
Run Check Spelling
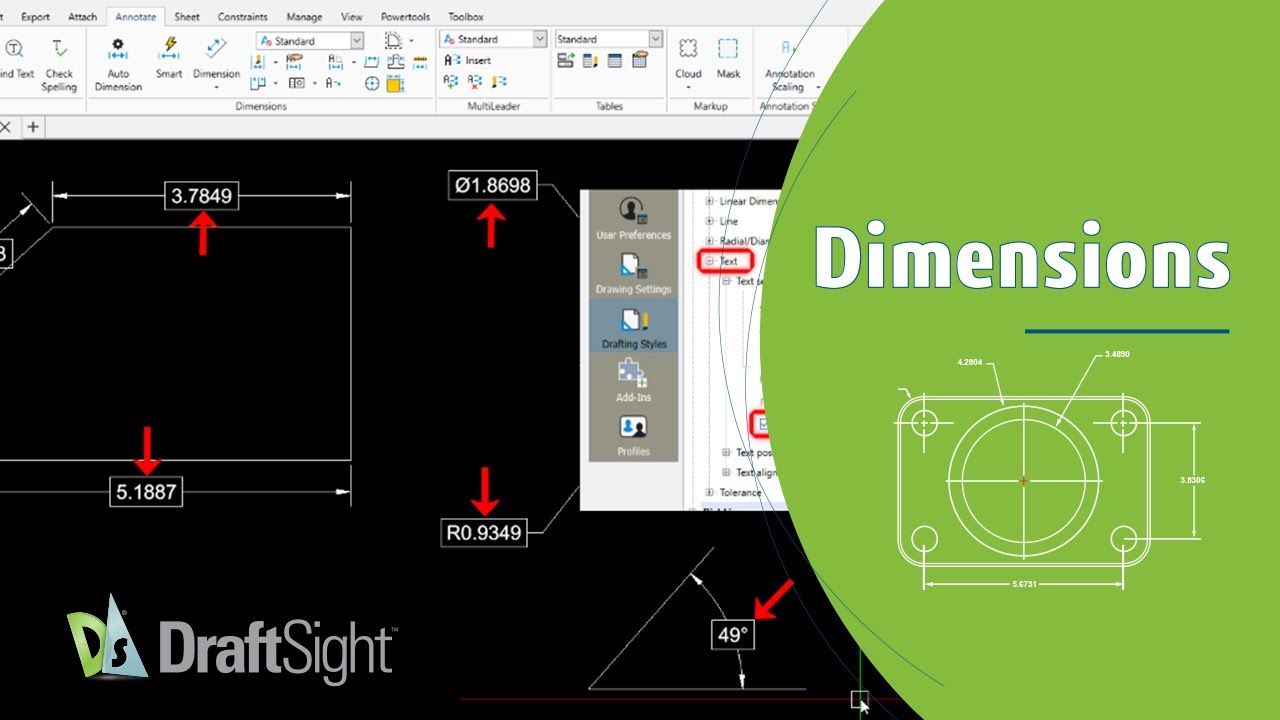point(59,64)
